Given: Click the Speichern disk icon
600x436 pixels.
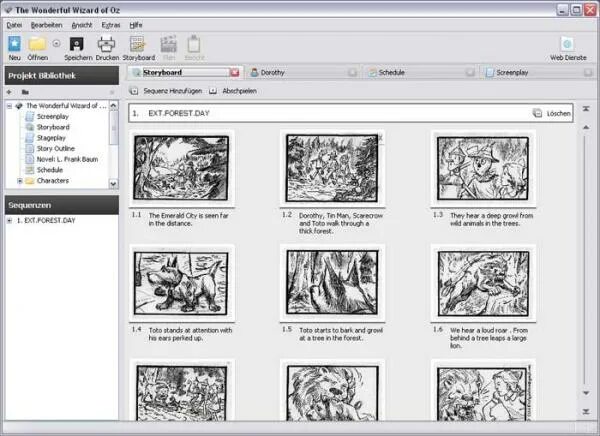Looking at the screenshot, I should point(77,44).
